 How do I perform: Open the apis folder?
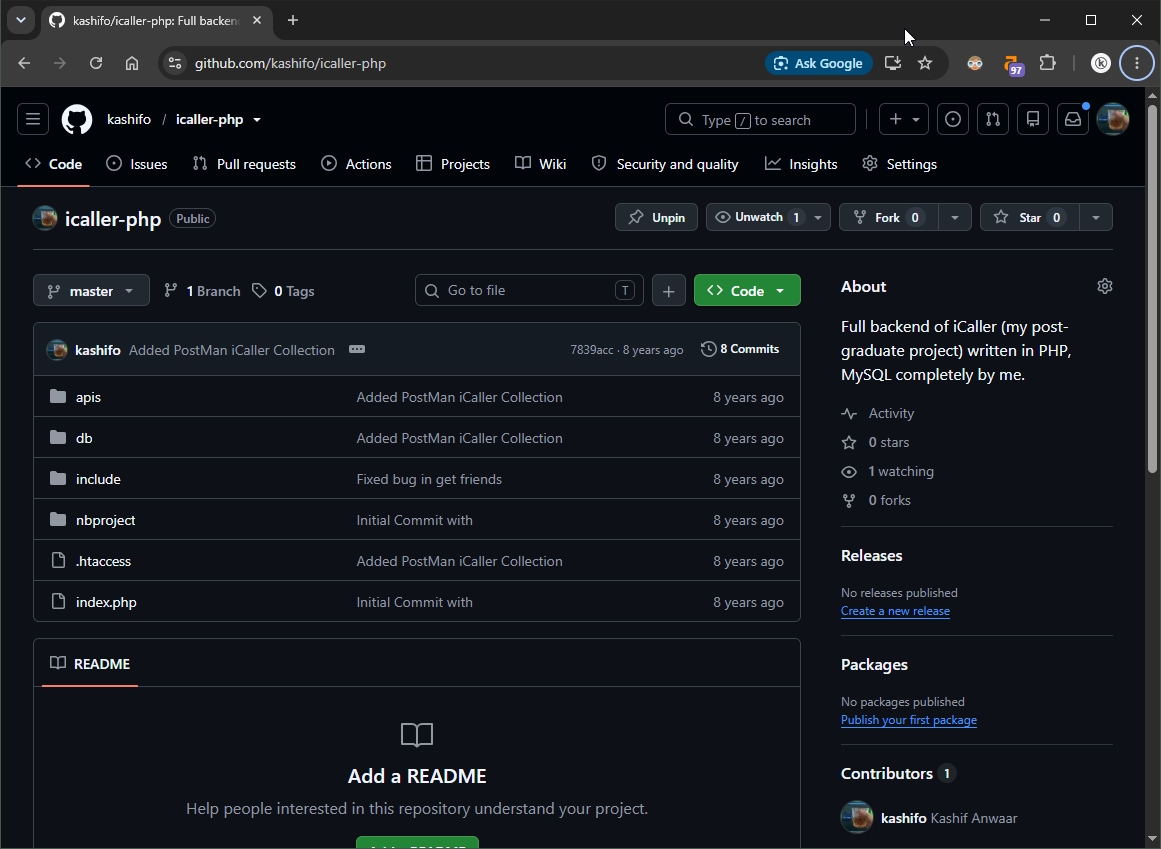[88, 397]
